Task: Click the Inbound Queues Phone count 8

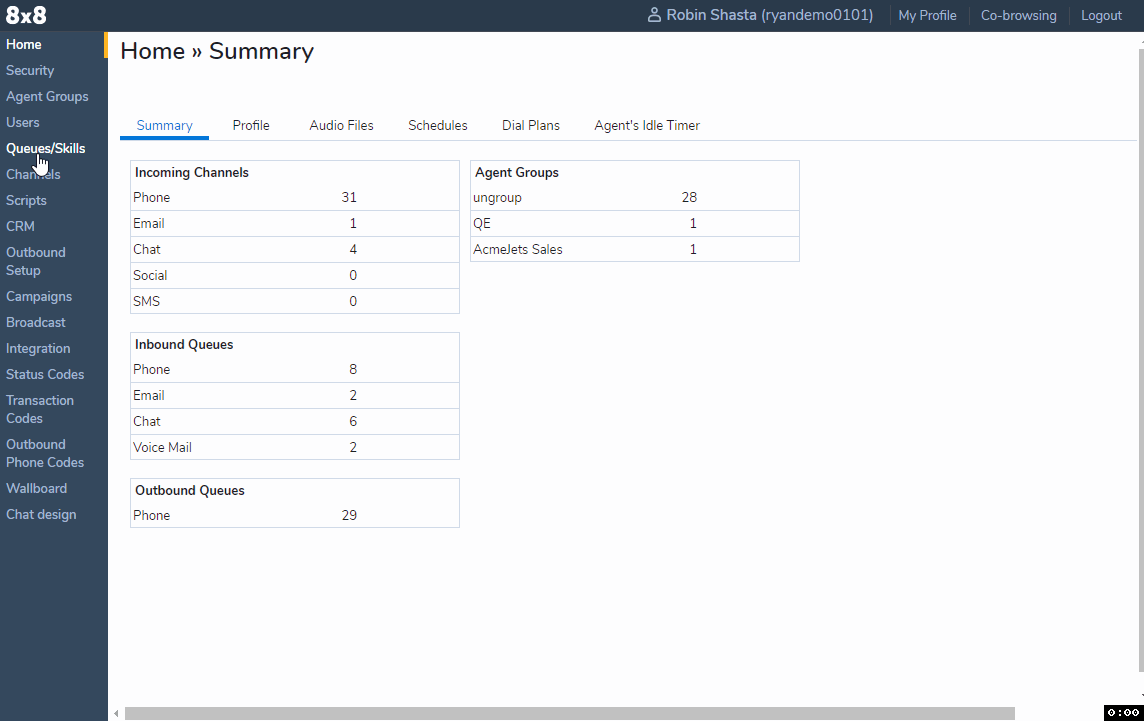Action: coord(353,370)
